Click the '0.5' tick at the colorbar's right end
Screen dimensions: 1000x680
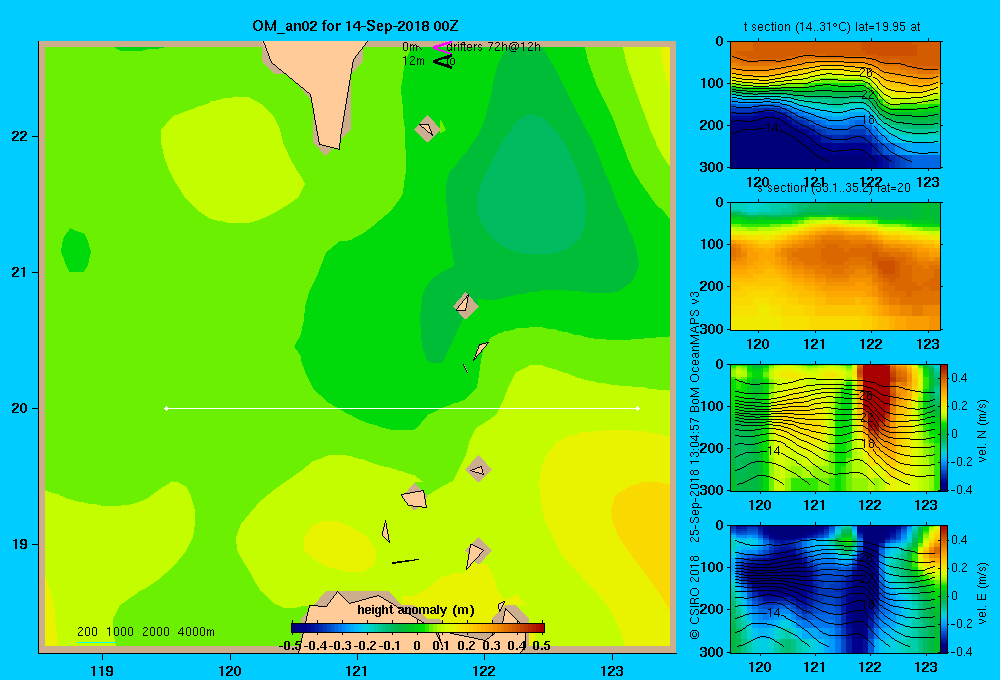(541, 646)
